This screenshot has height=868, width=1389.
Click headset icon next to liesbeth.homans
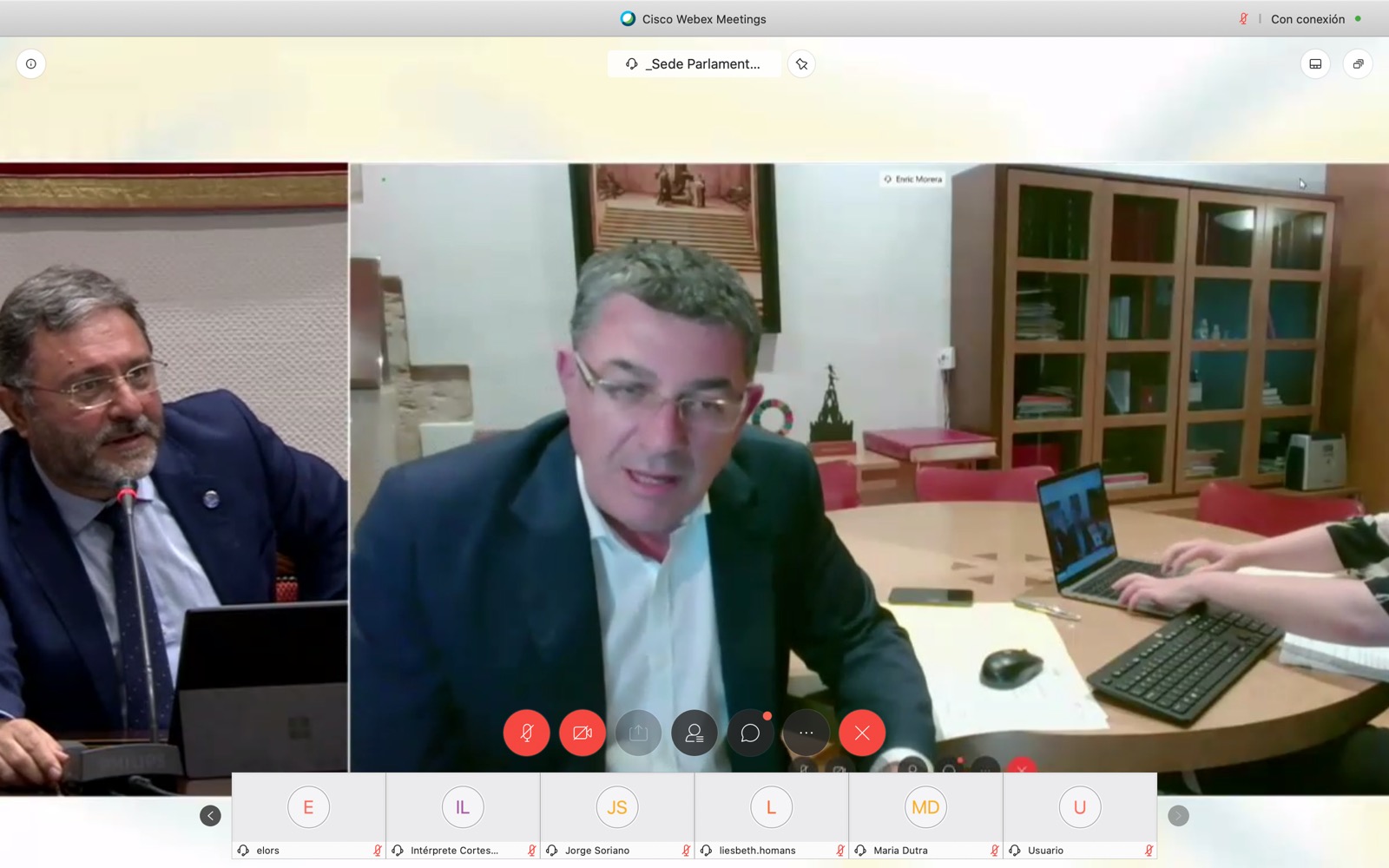(x=706, y=851)
